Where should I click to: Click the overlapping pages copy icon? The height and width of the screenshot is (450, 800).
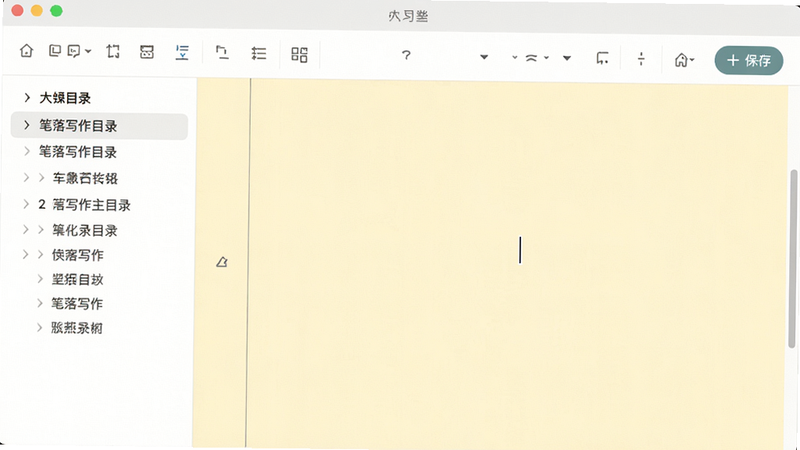[x=55, y=51]
